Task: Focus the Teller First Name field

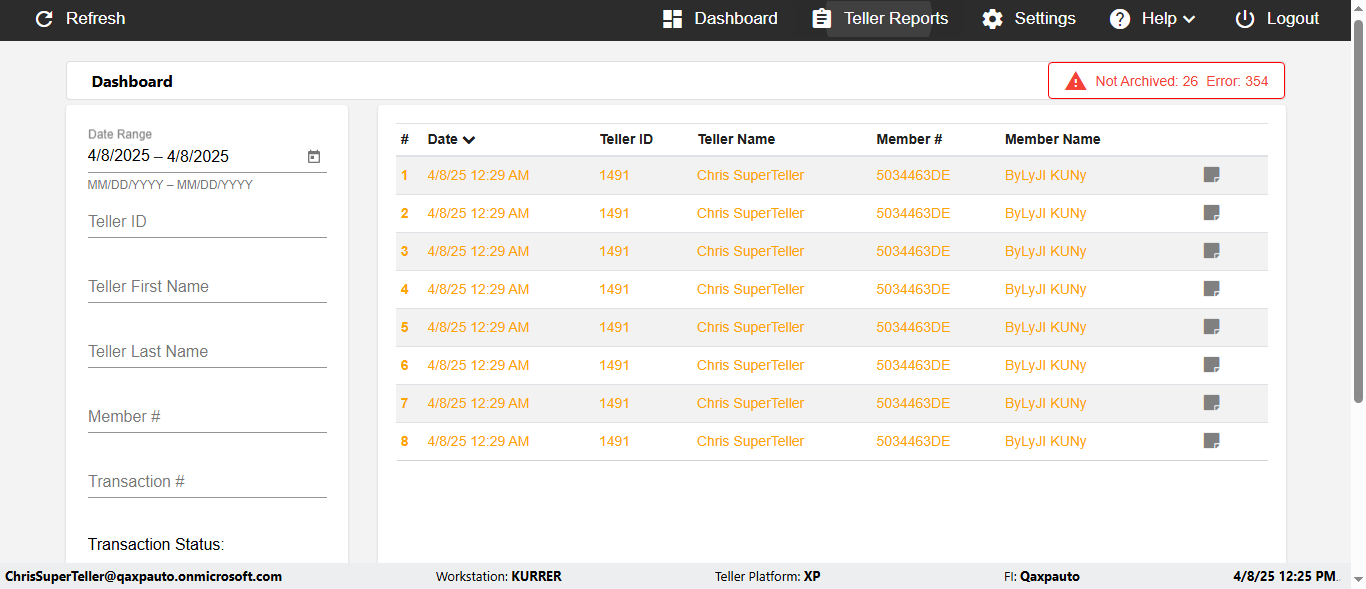Action: pos(207,287)
